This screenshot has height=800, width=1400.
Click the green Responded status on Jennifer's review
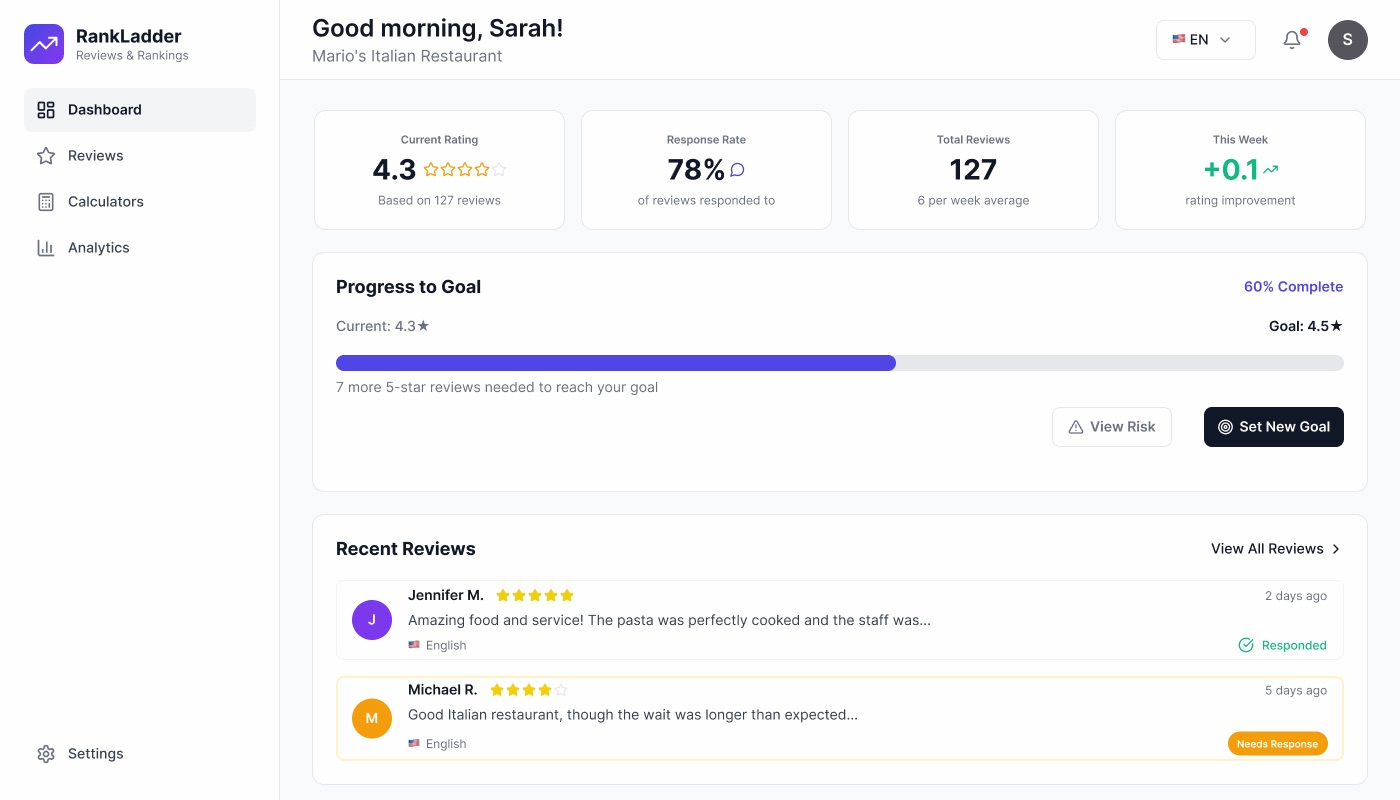(1283, 645)
